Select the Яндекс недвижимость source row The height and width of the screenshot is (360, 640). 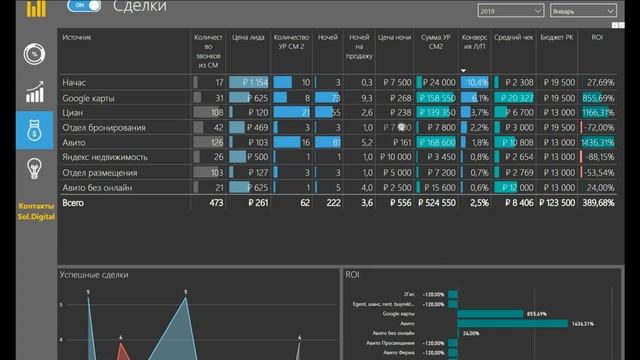pyautogui.click(x=338, y=157)
